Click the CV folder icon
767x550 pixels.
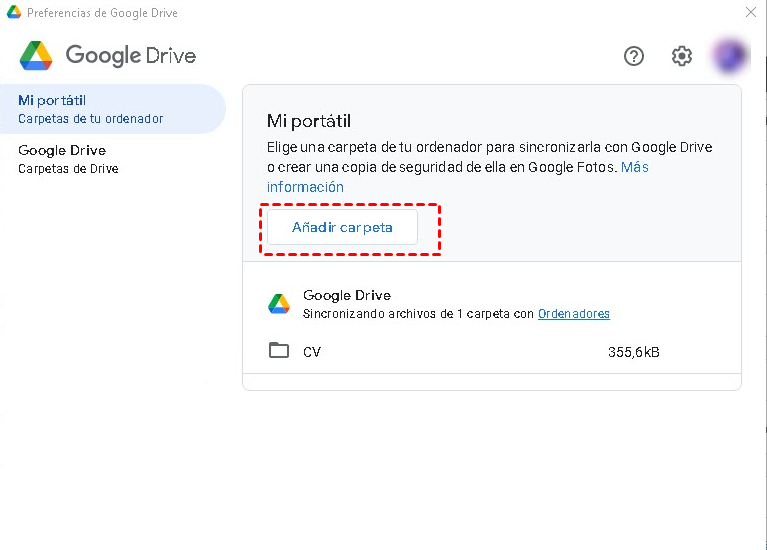click(279, 351)
